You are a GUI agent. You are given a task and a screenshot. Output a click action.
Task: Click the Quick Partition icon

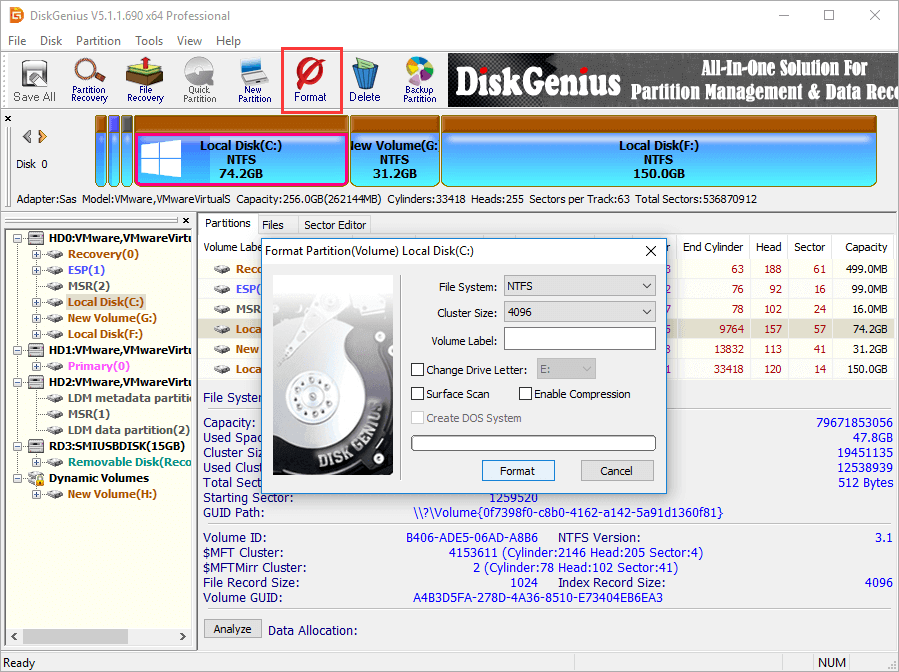199,81
